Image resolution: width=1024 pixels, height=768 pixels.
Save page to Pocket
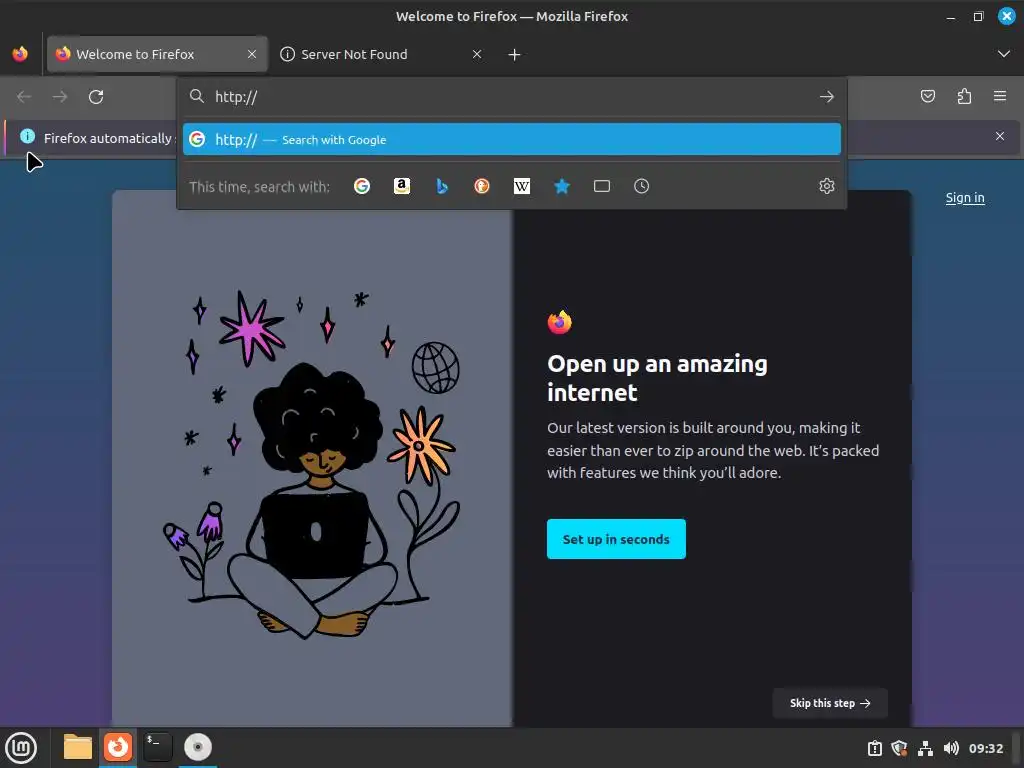[x=928, y=97]
